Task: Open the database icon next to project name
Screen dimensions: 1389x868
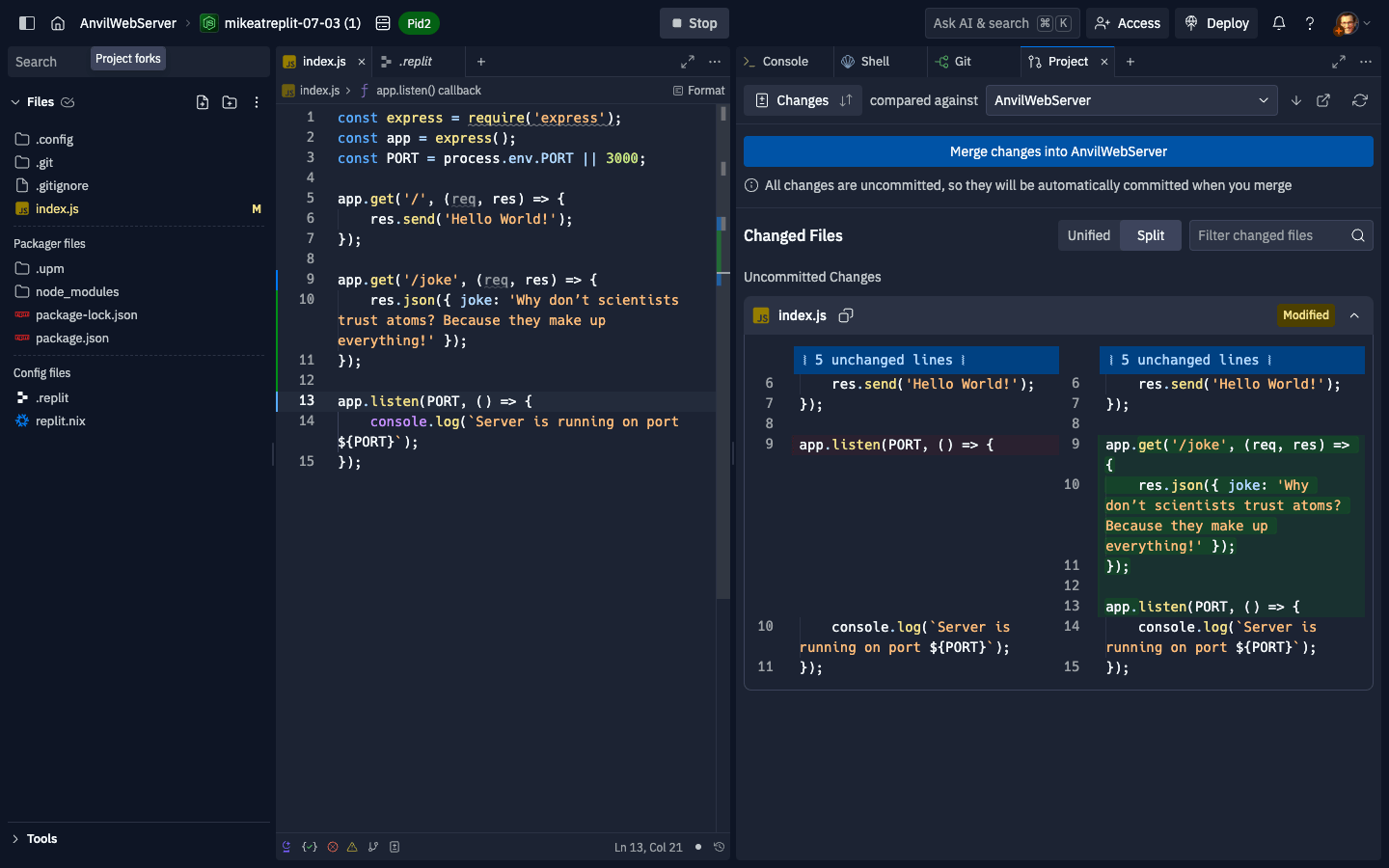Action: 383,23
